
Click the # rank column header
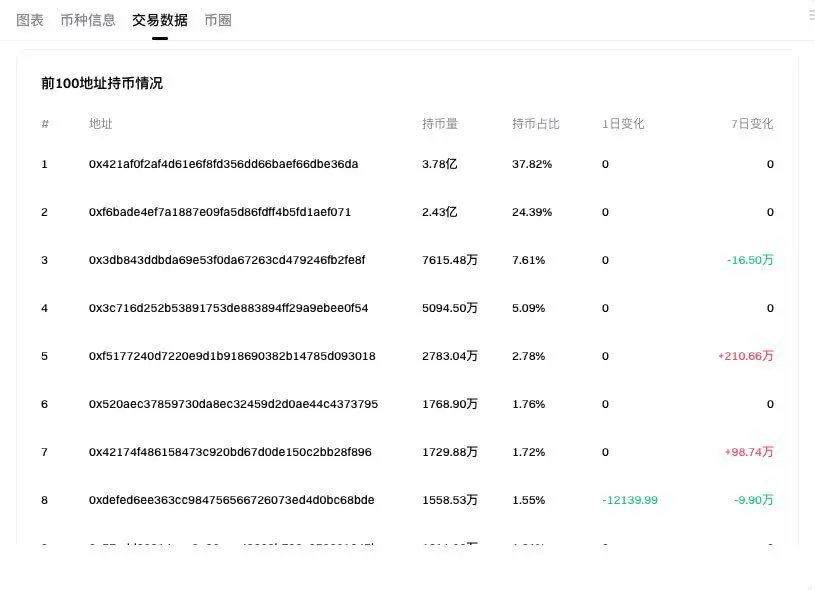45,124
